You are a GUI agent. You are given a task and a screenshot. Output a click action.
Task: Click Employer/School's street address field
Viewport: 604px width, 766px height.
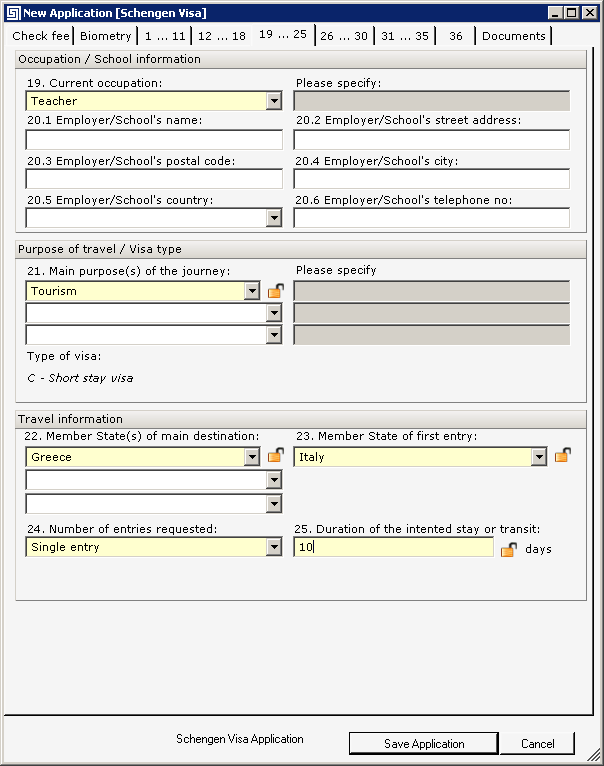(x=431, y=140)
